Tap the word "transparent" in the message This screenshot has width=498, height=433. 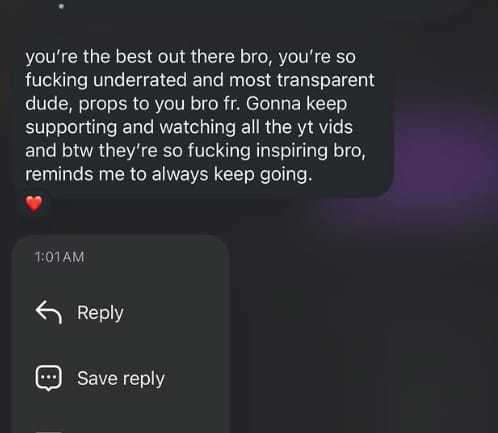point(326,81)
